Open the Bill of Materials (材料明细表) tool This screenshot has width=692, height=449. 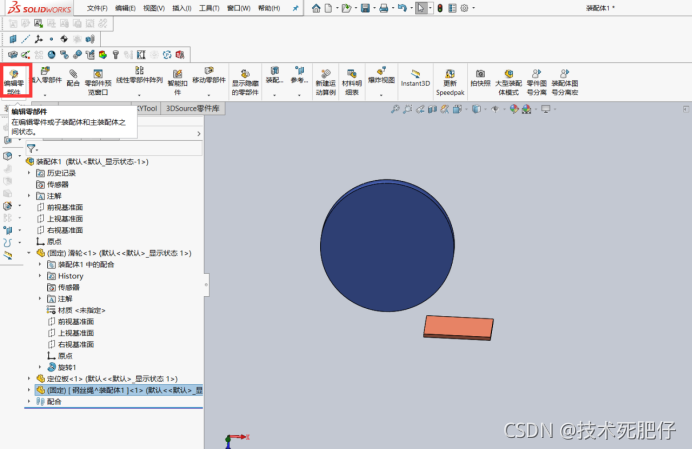(352, 82)
